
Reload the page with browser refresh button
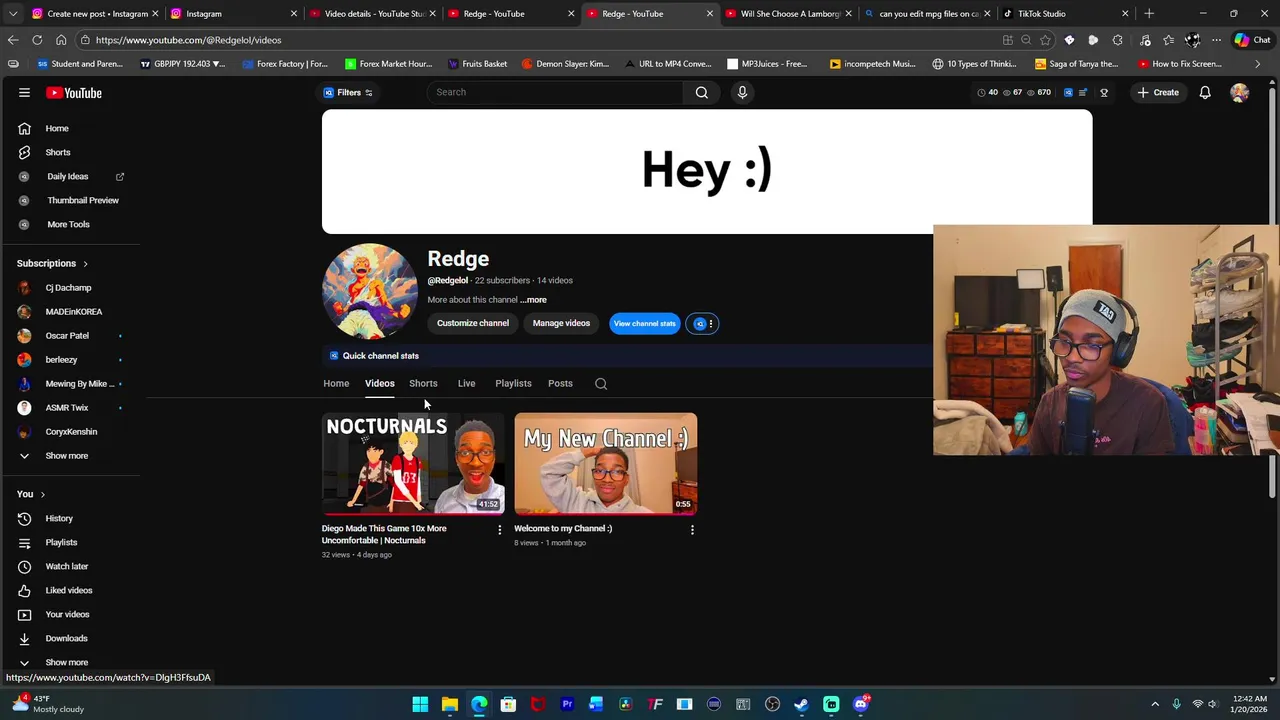(x=37, y=40)
